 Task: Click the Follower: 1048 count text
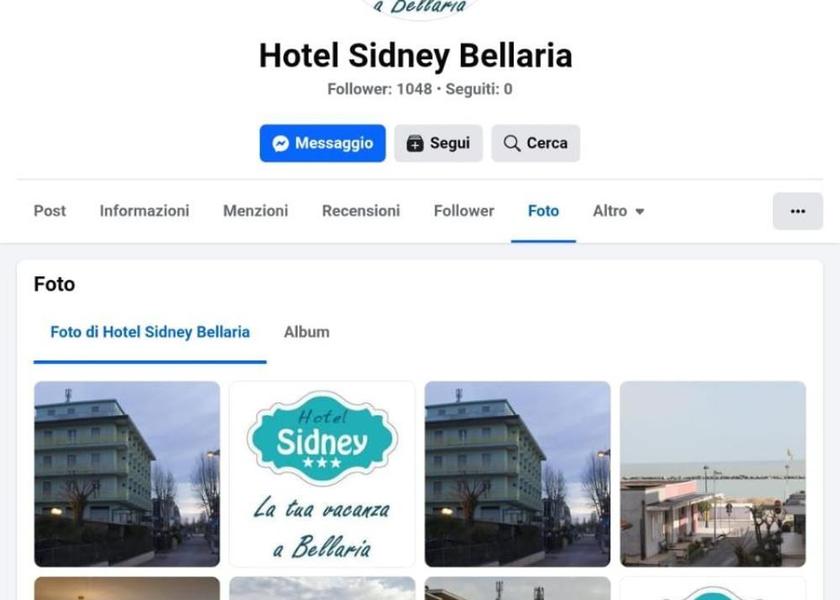click(x=379, y=89)
